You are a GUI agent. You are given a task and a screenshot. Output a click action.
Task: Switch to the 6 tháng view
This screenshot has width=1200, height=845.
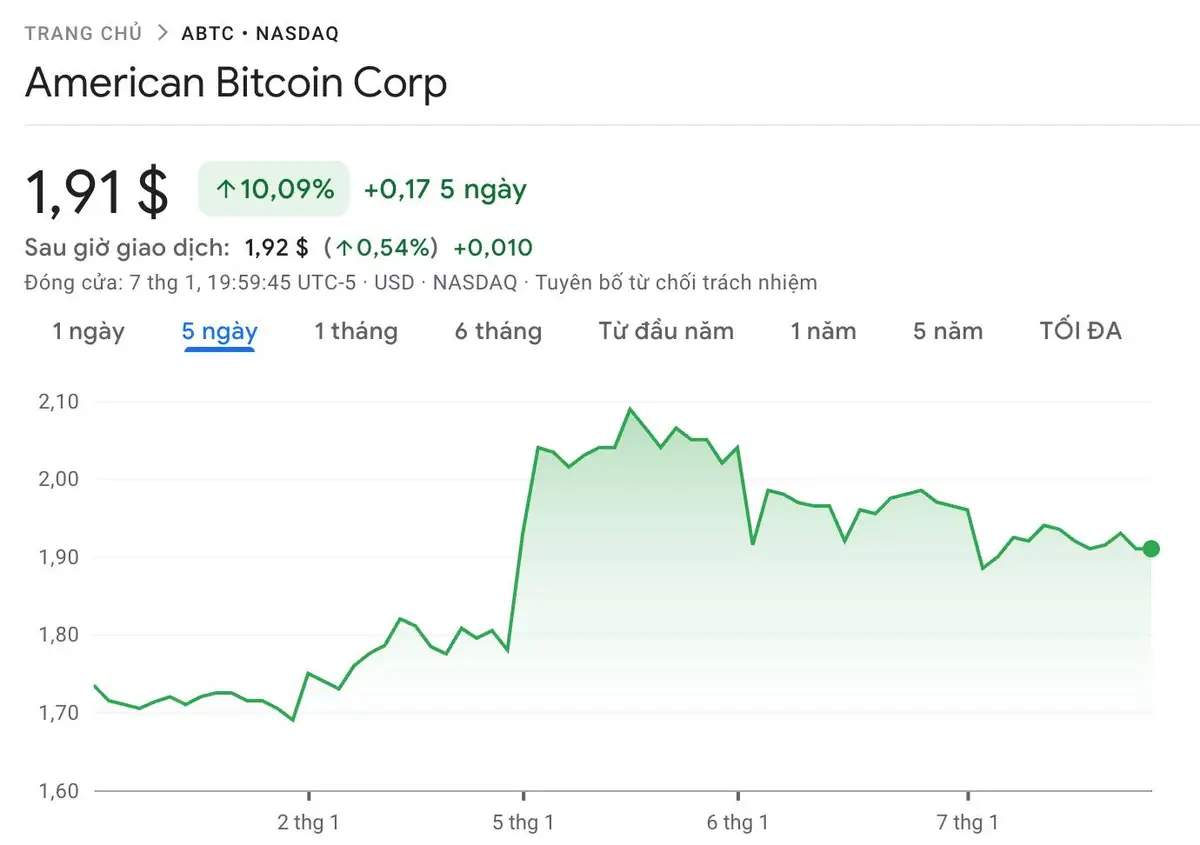(x=497, y=331)
